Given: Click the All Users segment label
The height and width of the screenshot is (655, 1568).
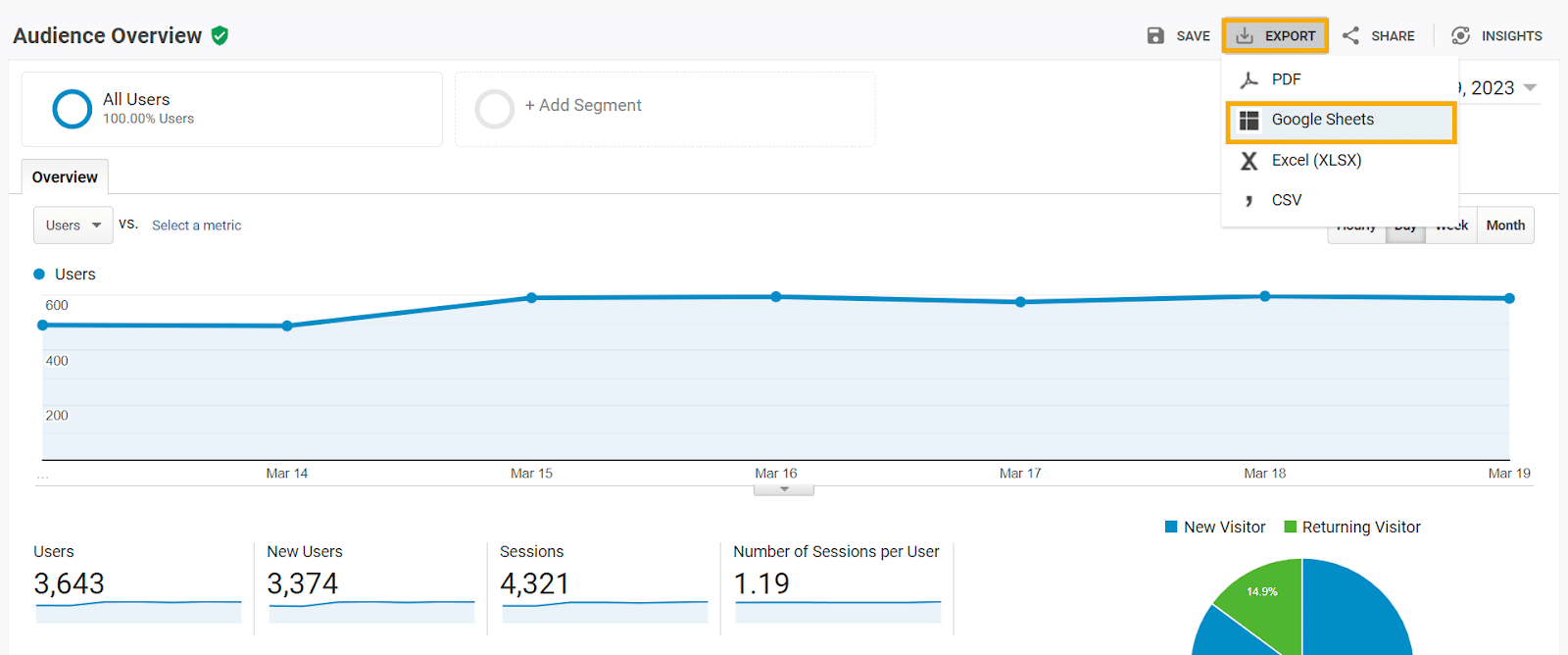Looking at the screenshot, I should (136, 99).
